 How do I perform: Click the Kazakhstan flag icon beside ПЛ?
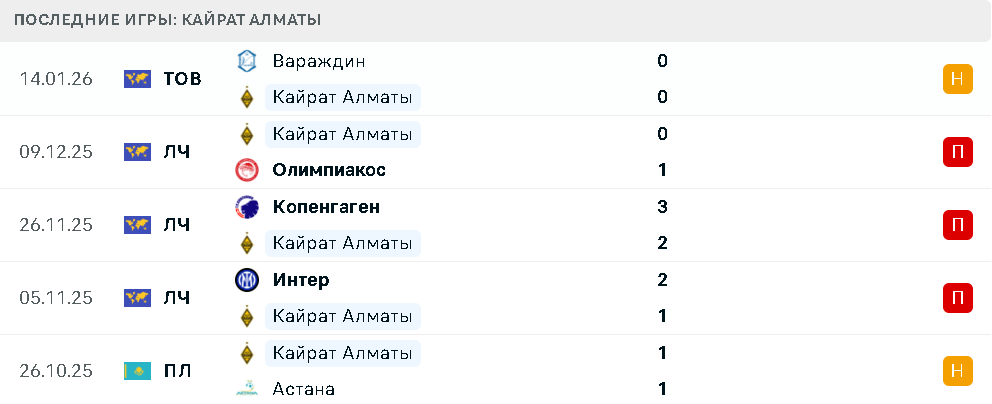coord(137,371)
